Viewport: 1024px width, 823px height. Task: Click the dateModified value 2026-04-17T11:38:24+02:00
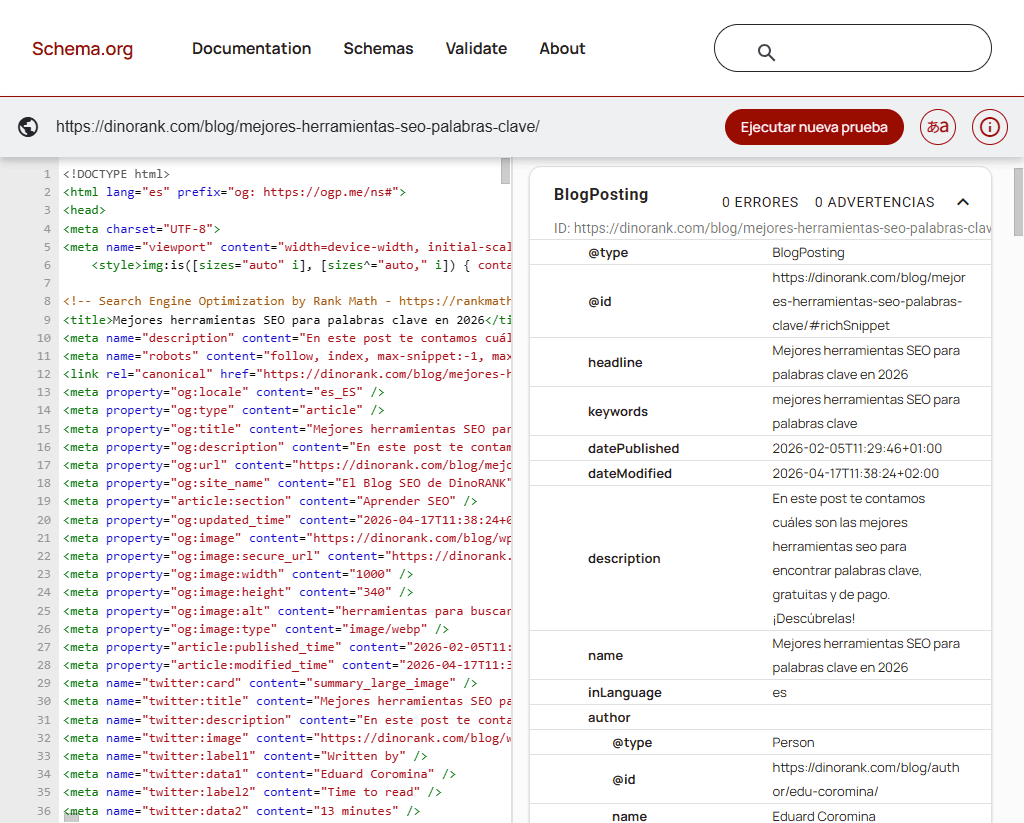(x=856, y=474)
